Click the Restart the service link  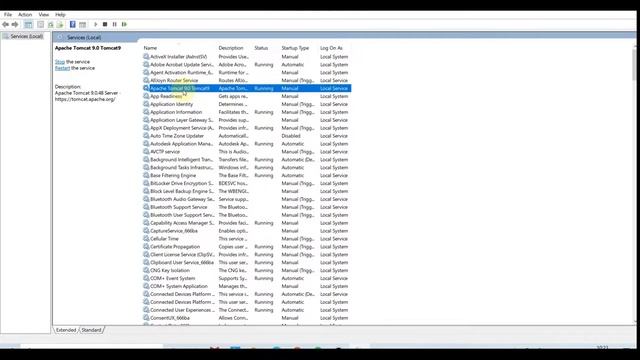[x=62, y=68]
